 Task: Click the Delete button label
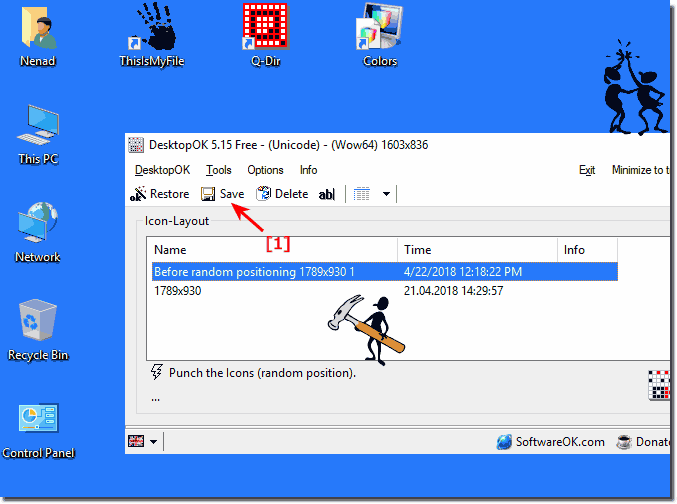pos(291,194)
